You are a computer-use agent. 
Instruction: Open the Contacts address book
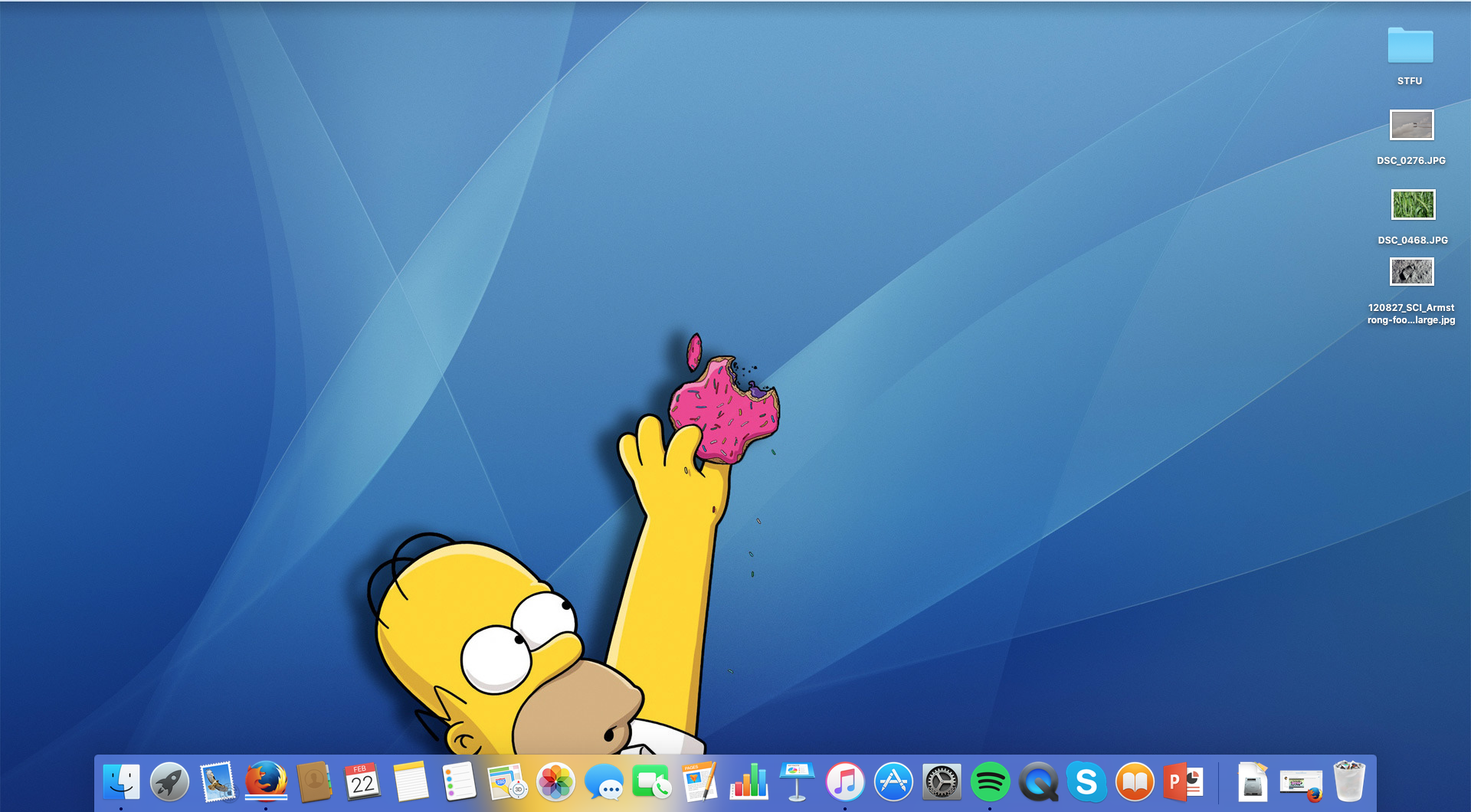[314, 782]
